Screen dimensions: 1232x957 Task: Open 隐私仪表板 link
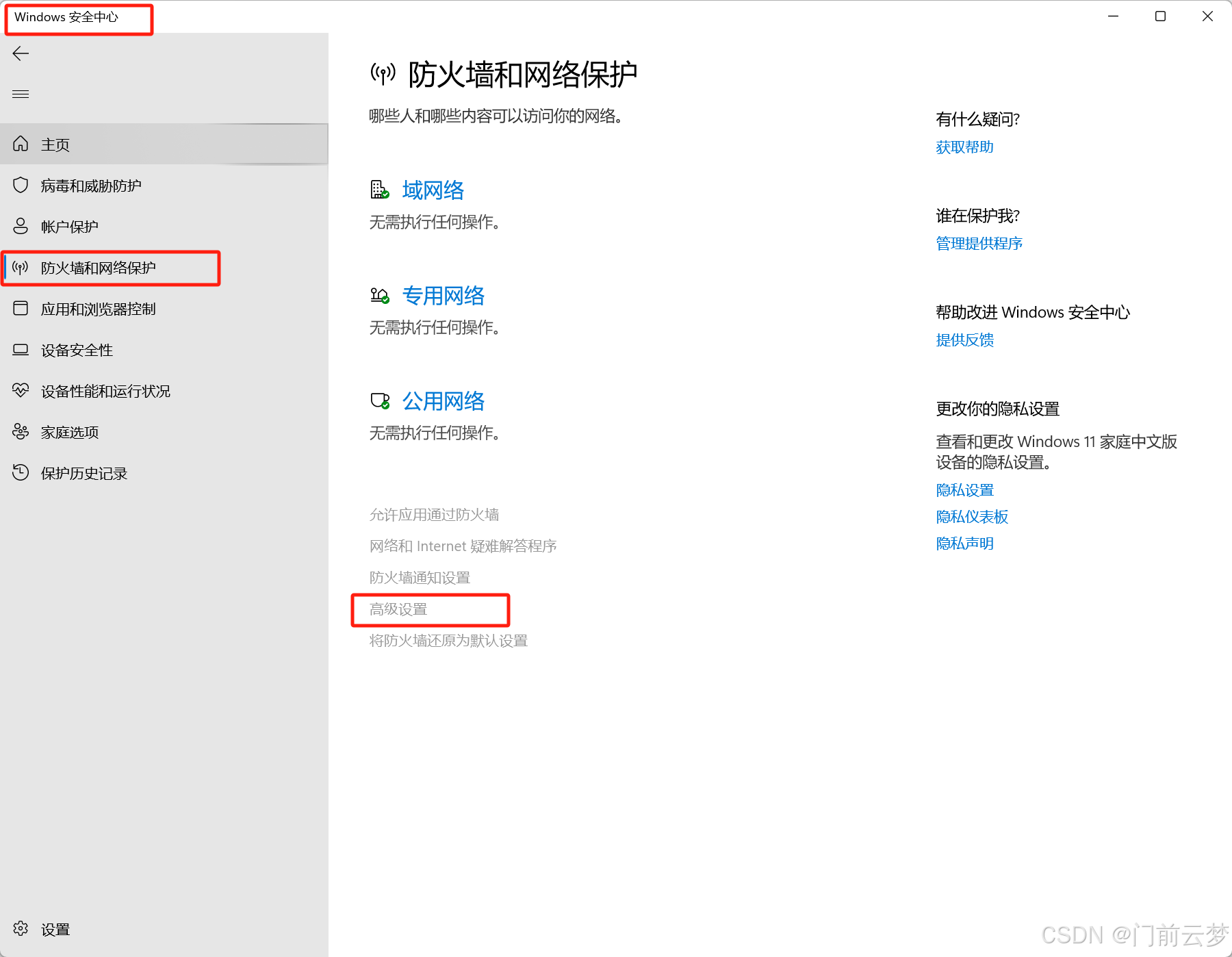tap(972, 517)
